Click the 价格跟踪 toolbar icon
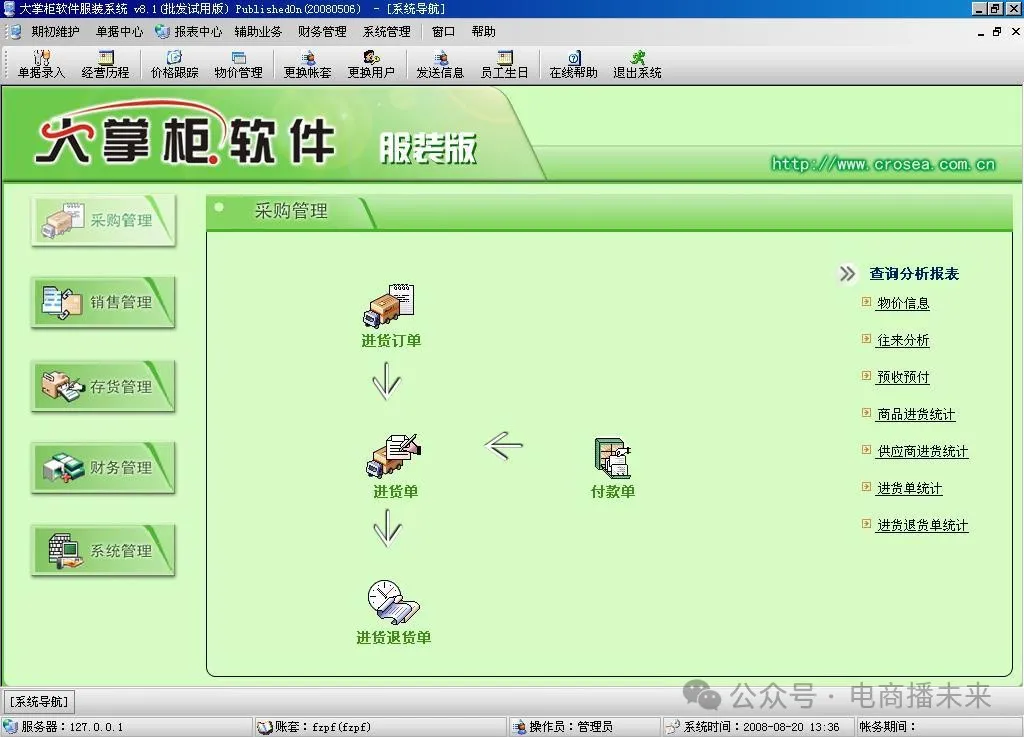This screenshot has height=737, width=1024. 174,65
